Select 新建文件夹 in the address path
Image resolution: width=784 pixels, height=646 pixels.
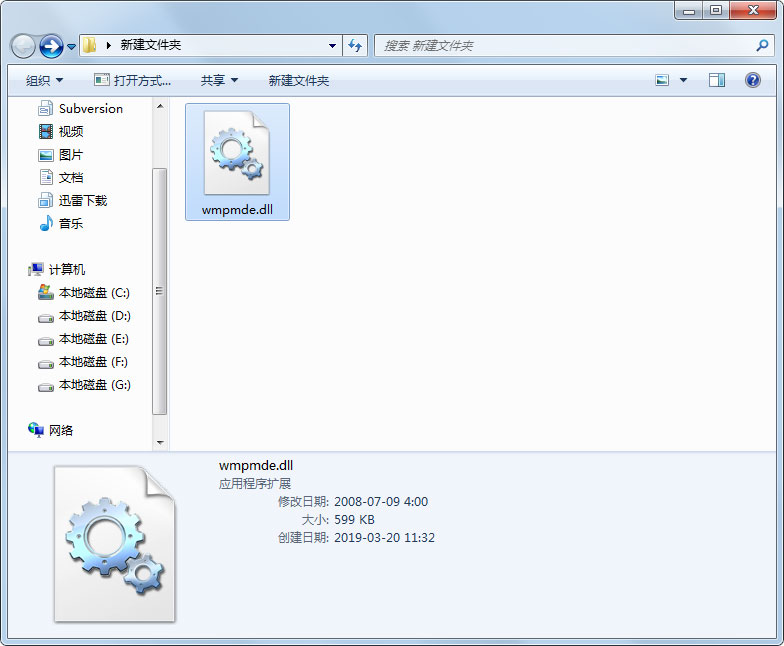150,45
